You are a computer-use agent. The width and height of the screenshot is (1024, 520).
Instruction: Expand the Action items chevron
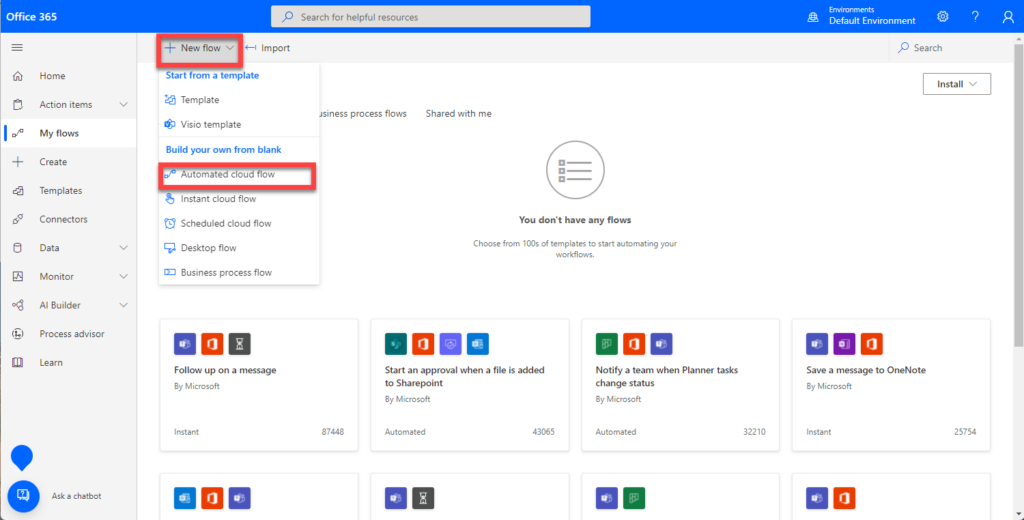[x=123, y=105]
